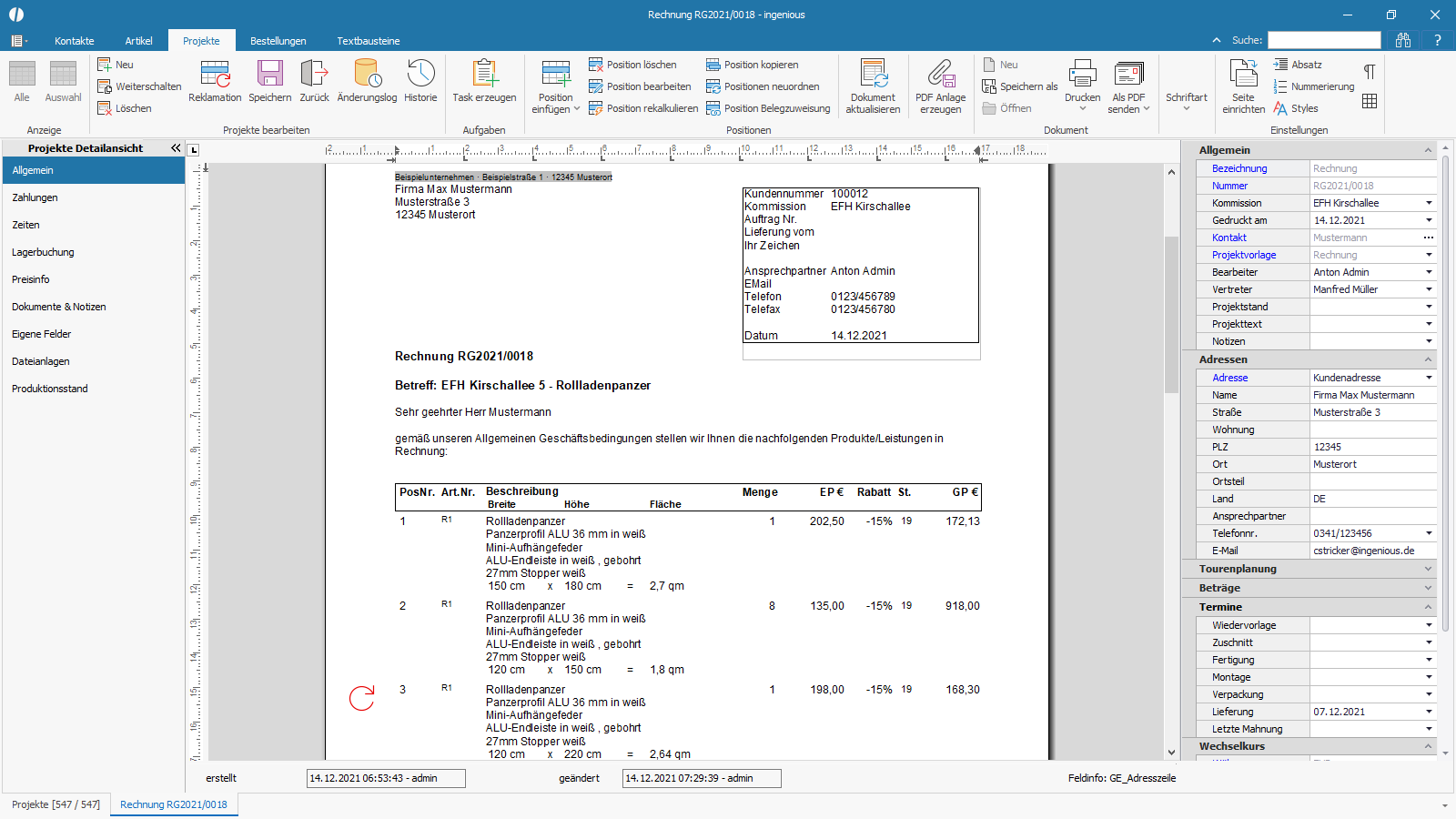The image size is (1456, 819).
Task: Recalculate with Position rekalkulieren
Action: pyautogui.click(x=643, y=108)
